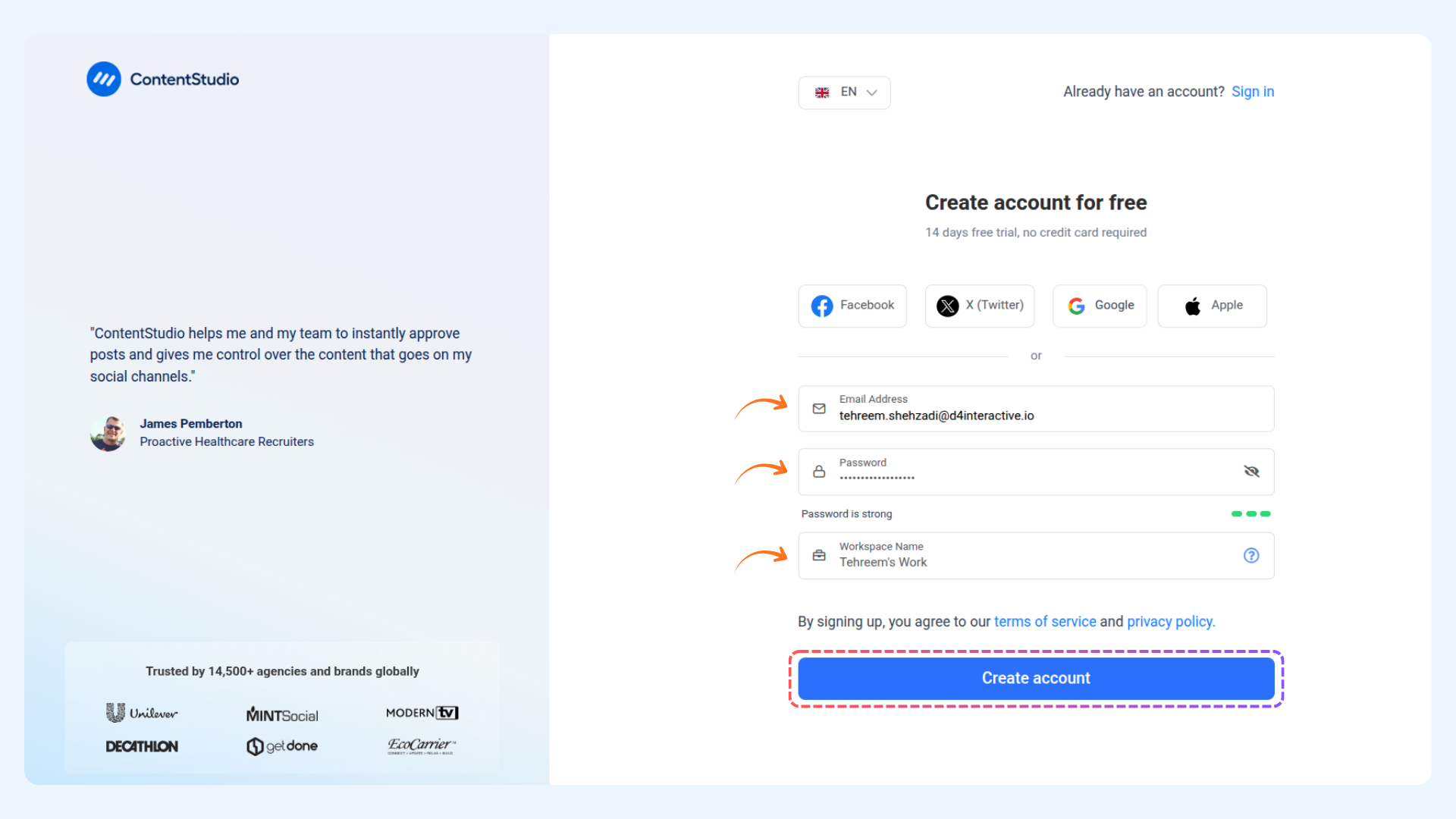Open the EN language dropdown
The height and width of the screenshot is (819, 1456).
tap(844, 93)
